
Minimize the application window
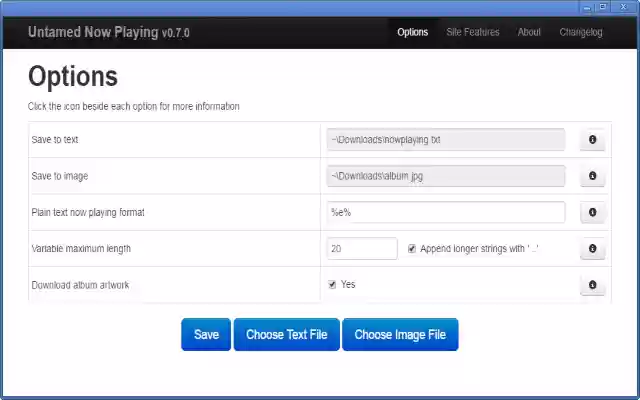(587, 7)
